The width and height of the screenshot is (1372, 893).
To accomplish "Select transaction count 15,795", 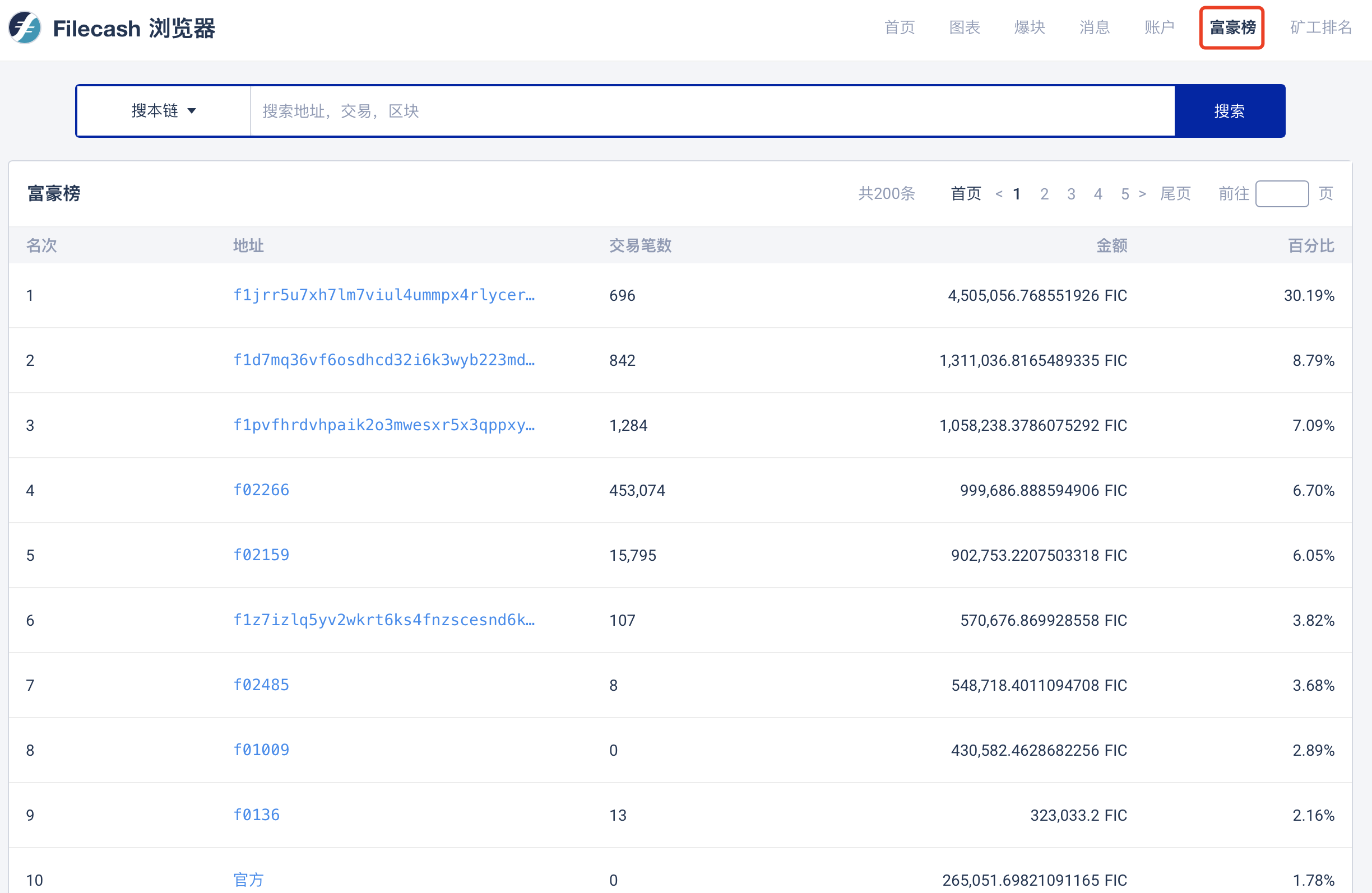I will [632, 555].
